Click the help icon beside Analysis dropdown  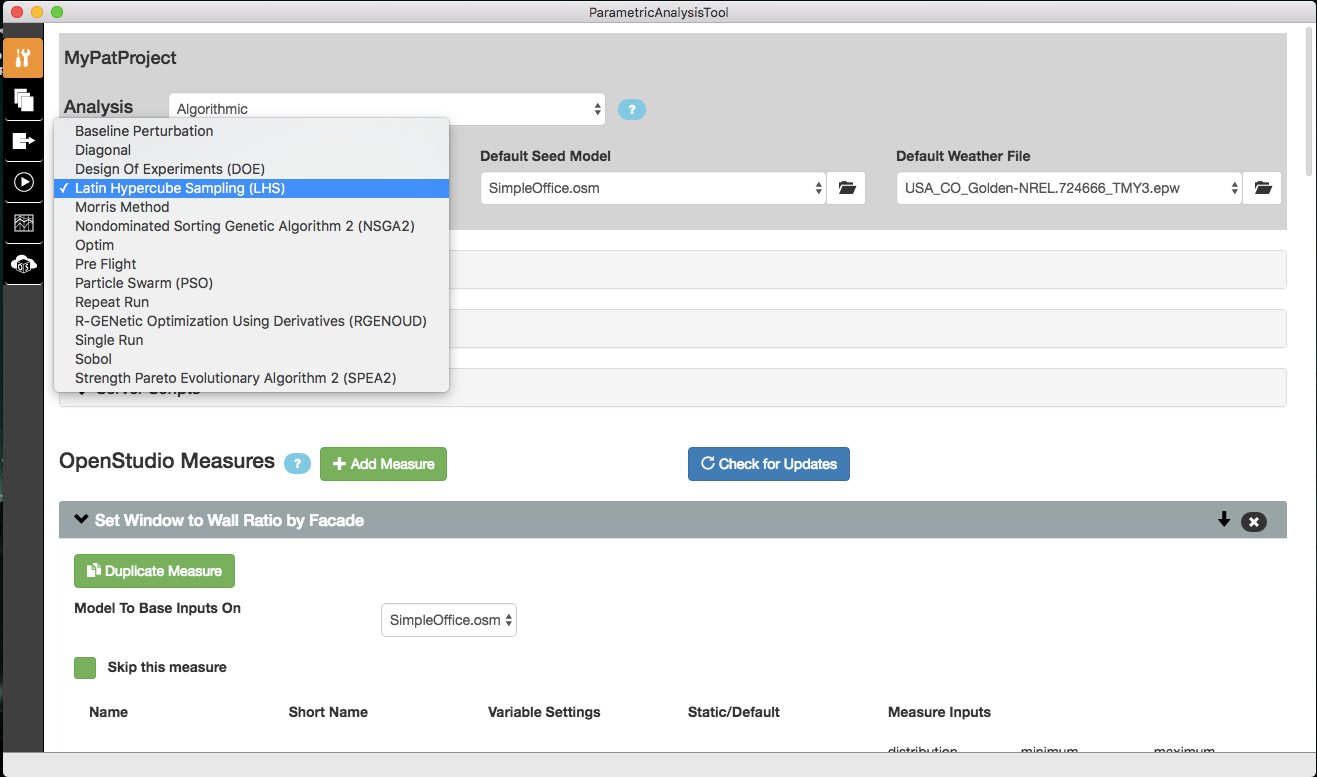[x=631, y=110]
